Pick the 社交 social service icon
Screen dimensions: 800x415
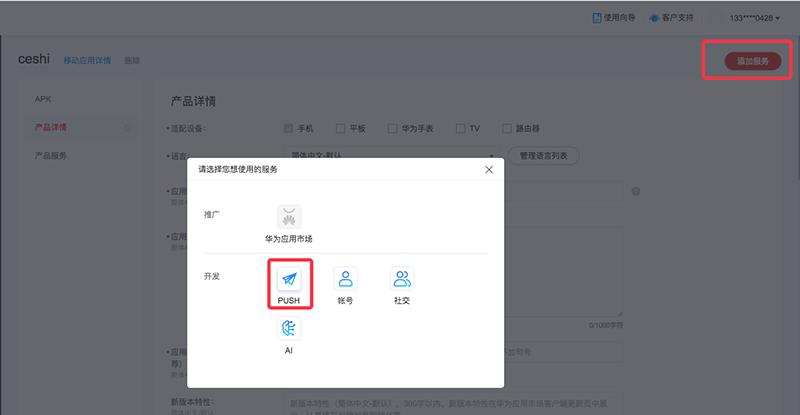(402, 279)
